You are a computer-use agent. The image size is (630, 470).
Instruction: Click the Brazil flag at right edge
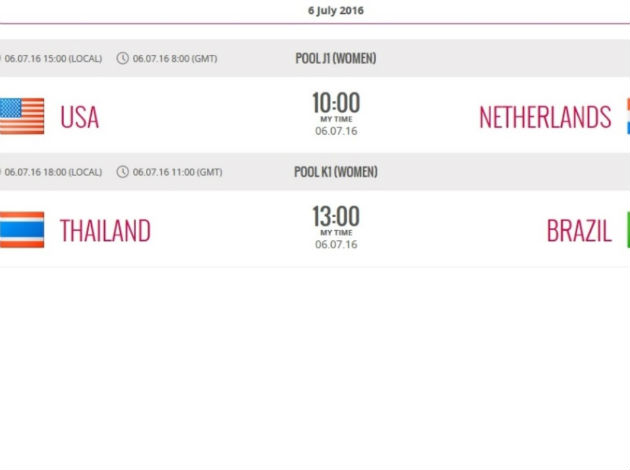(626, 230)
